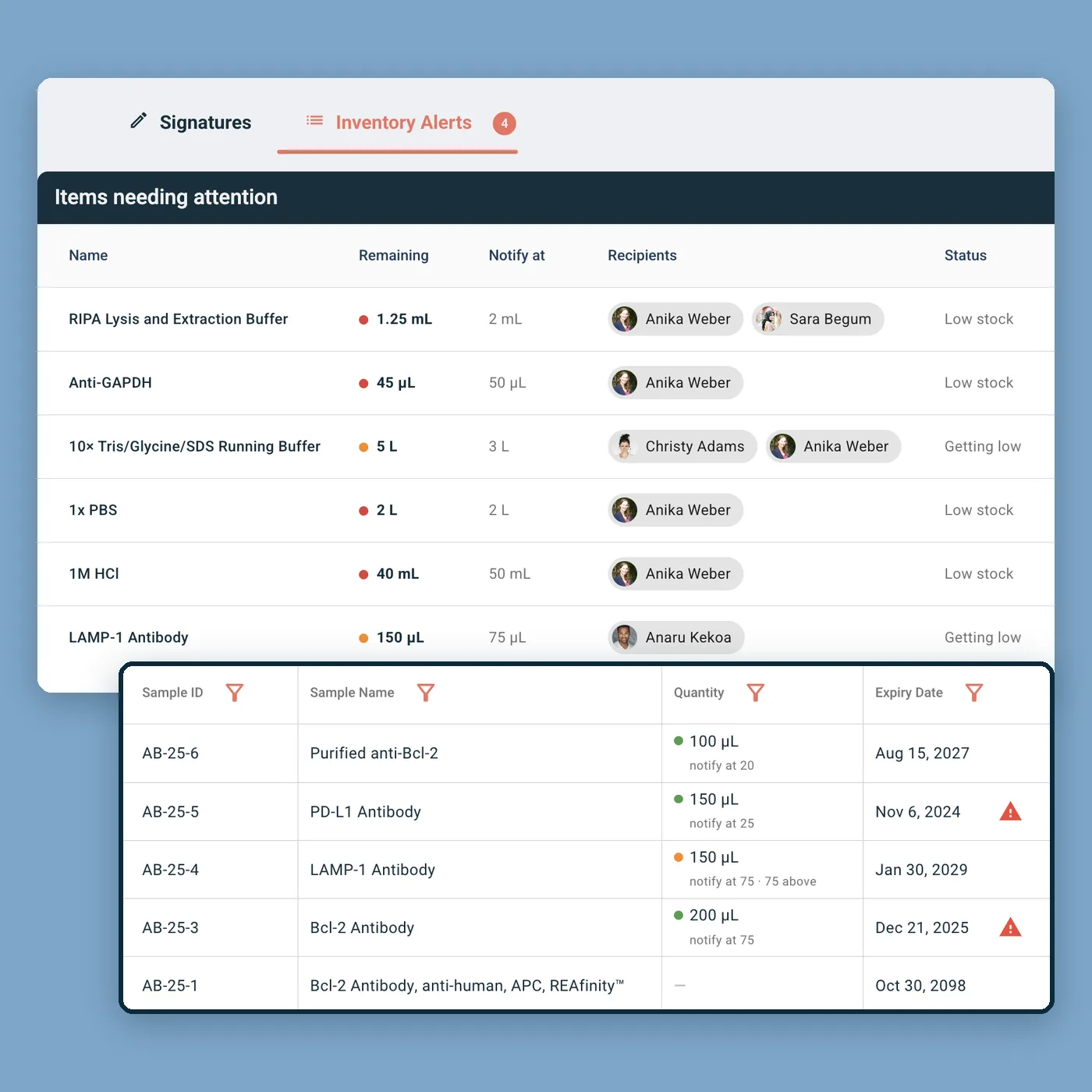Click Sara Begum's avatar in RIPA row
The image size is (1092, 1092).
pos(769,319)
